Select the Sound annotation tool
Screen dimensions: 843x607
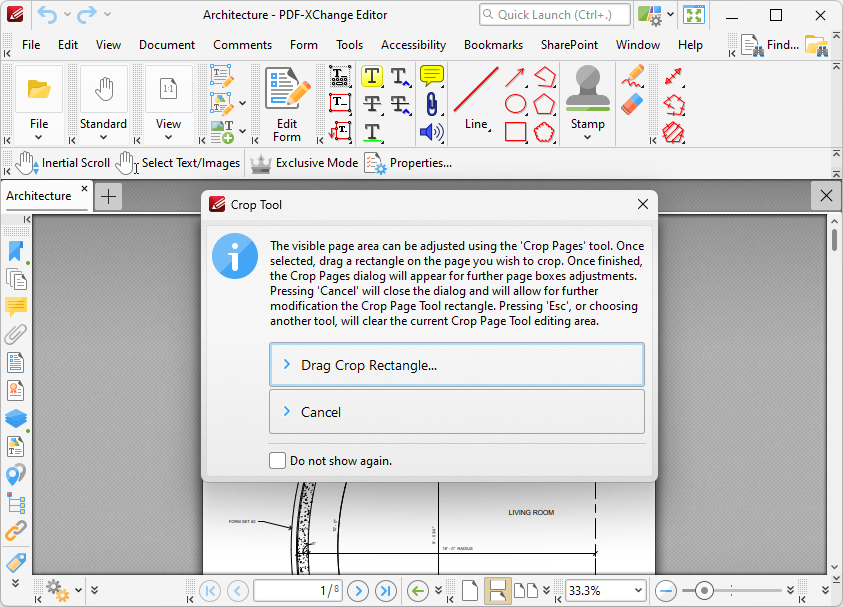432,132
